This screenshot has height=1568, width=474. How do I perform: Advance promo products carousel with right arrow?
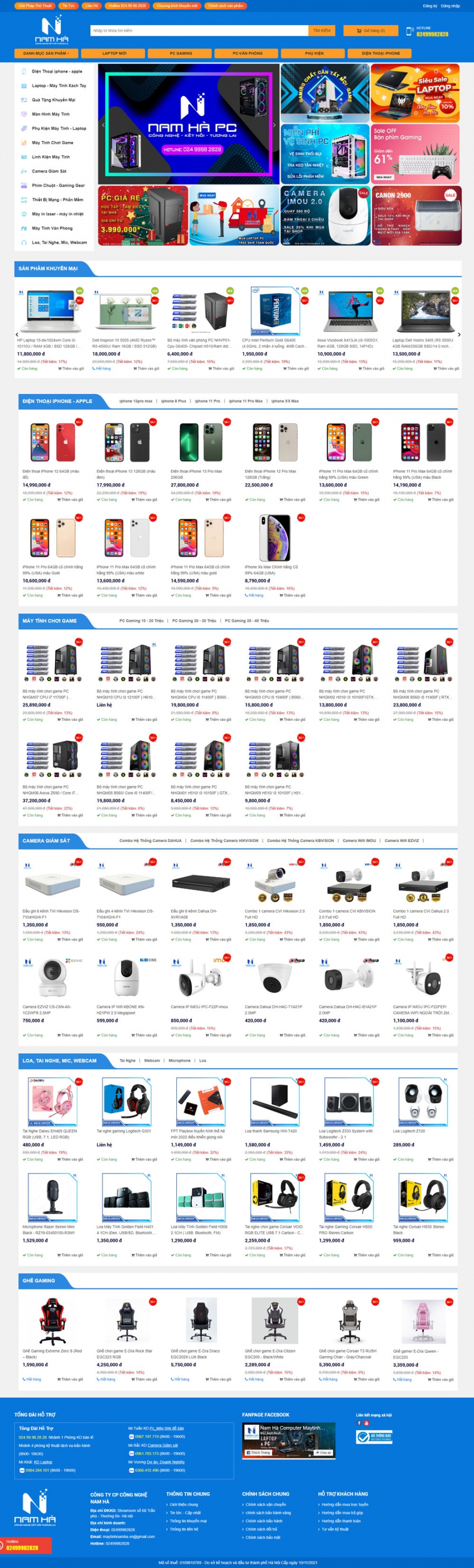459,334
